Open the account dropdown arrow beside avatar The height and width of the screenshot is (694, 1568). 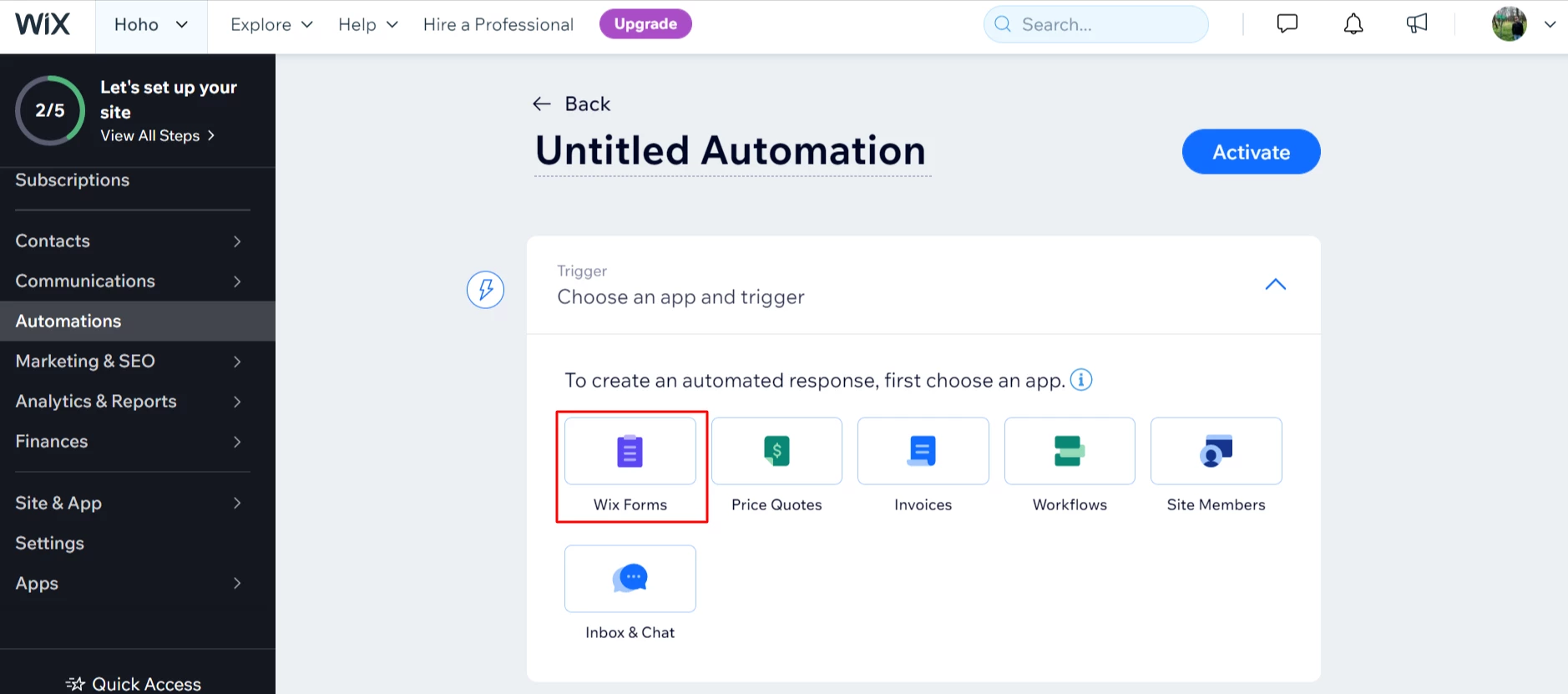[1550, 24]
